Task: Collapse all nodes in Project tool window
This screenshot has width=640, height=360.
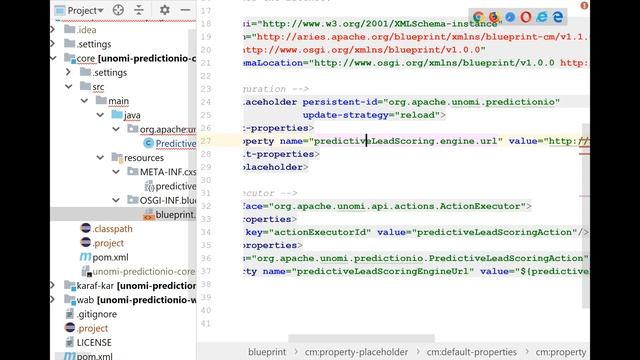Action: tap(139, 10)
